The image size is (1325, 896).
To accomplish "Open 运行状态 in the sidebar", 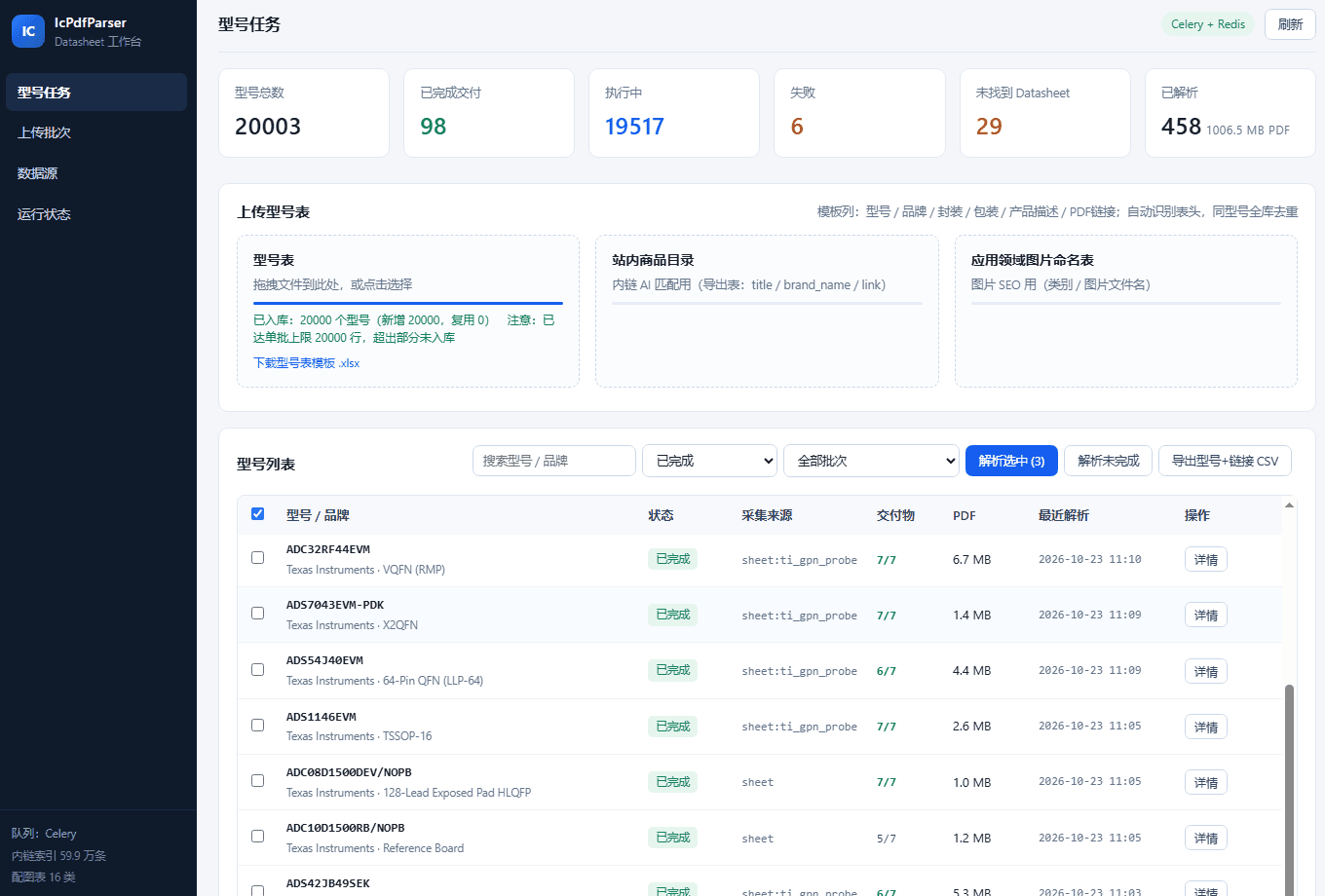I will pos(96,214).
